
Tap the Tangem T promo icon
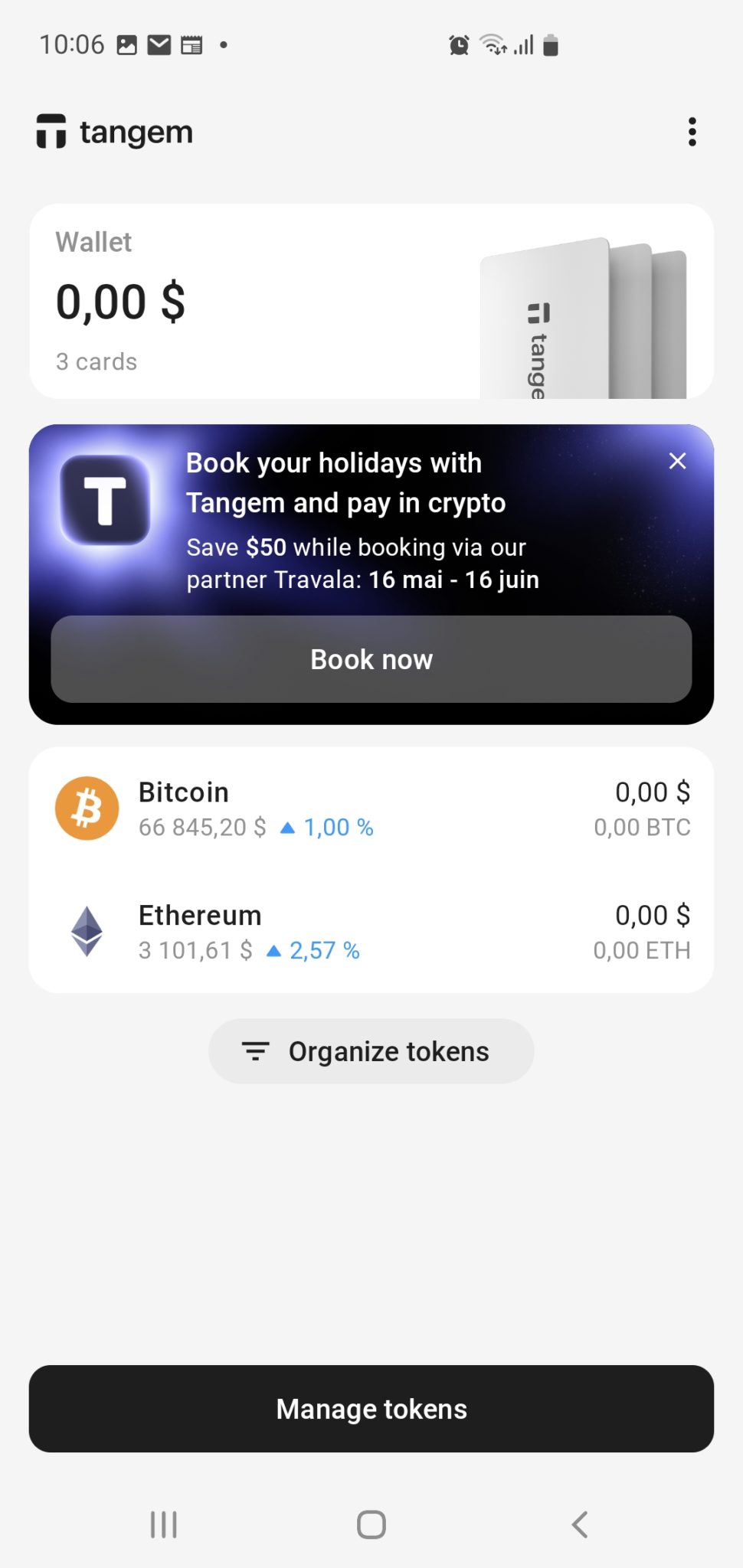[x=105, y=501]
